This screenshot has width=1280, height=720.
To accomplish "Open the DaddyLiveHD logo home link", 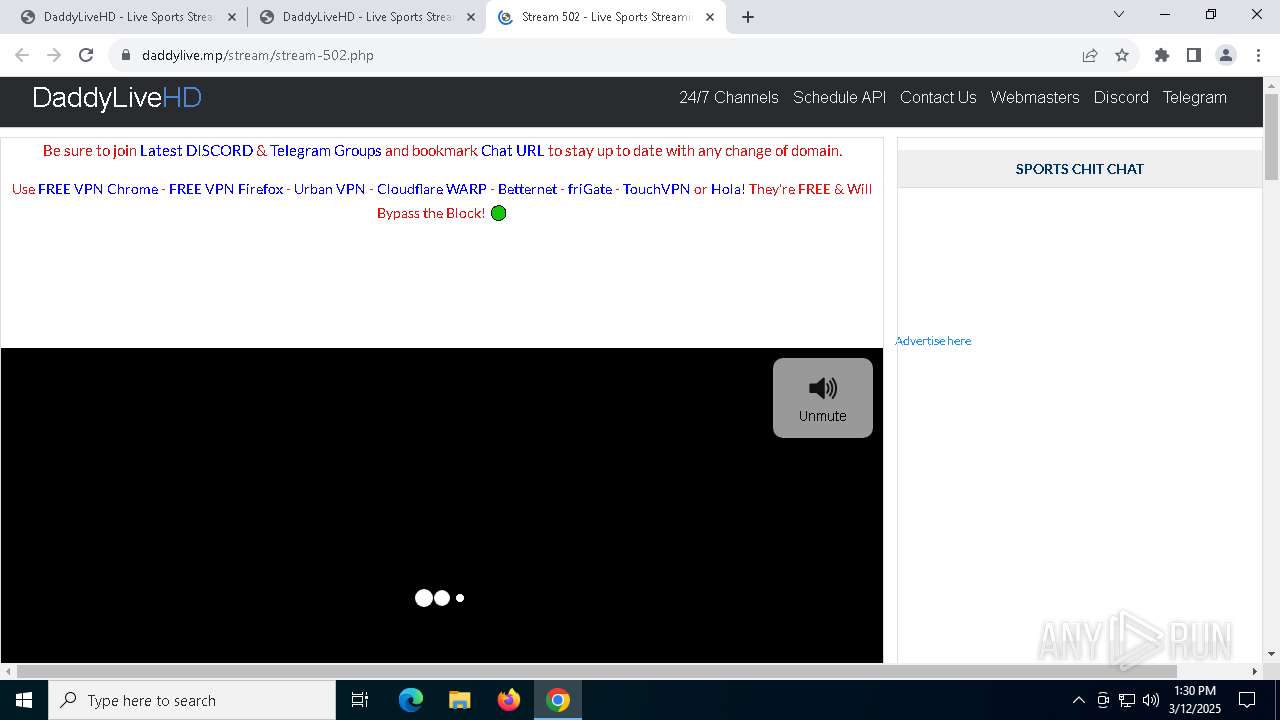I will (117, 98).
